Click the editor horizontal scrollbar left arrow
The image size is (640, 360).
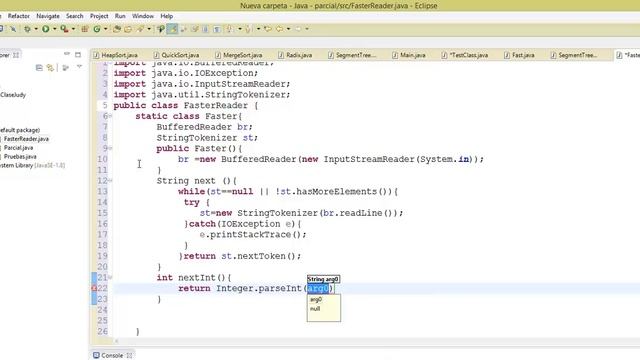116,341
